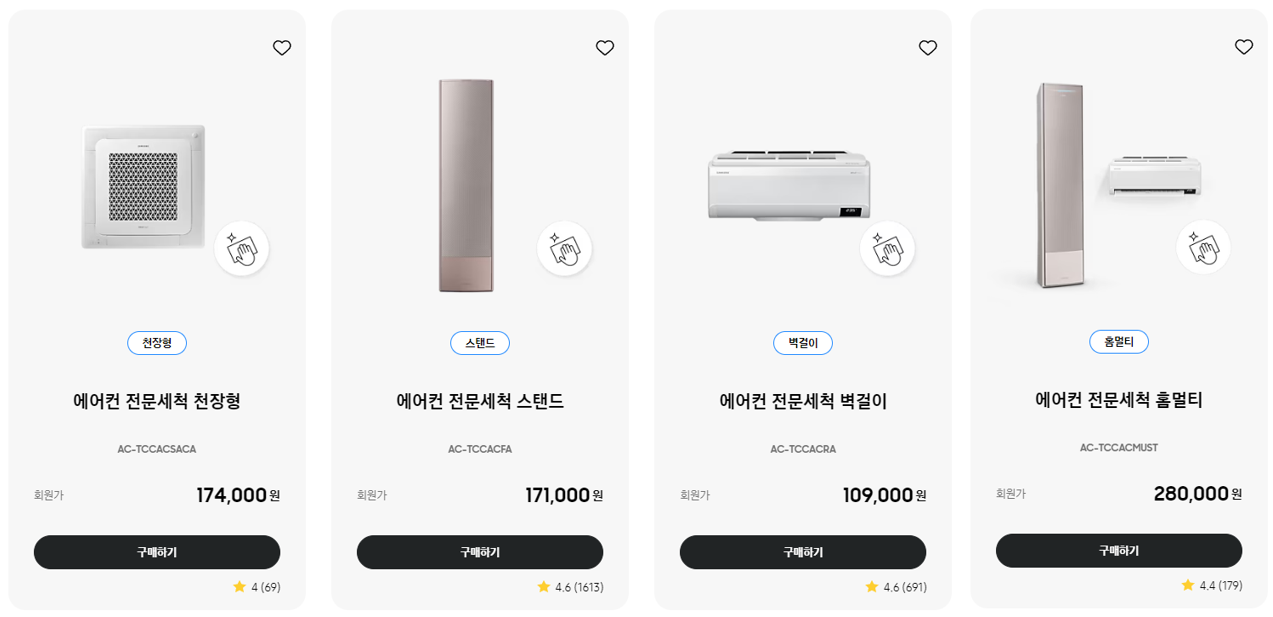Click 구매하기 on the 280,000원 product

pos(1119,549)
